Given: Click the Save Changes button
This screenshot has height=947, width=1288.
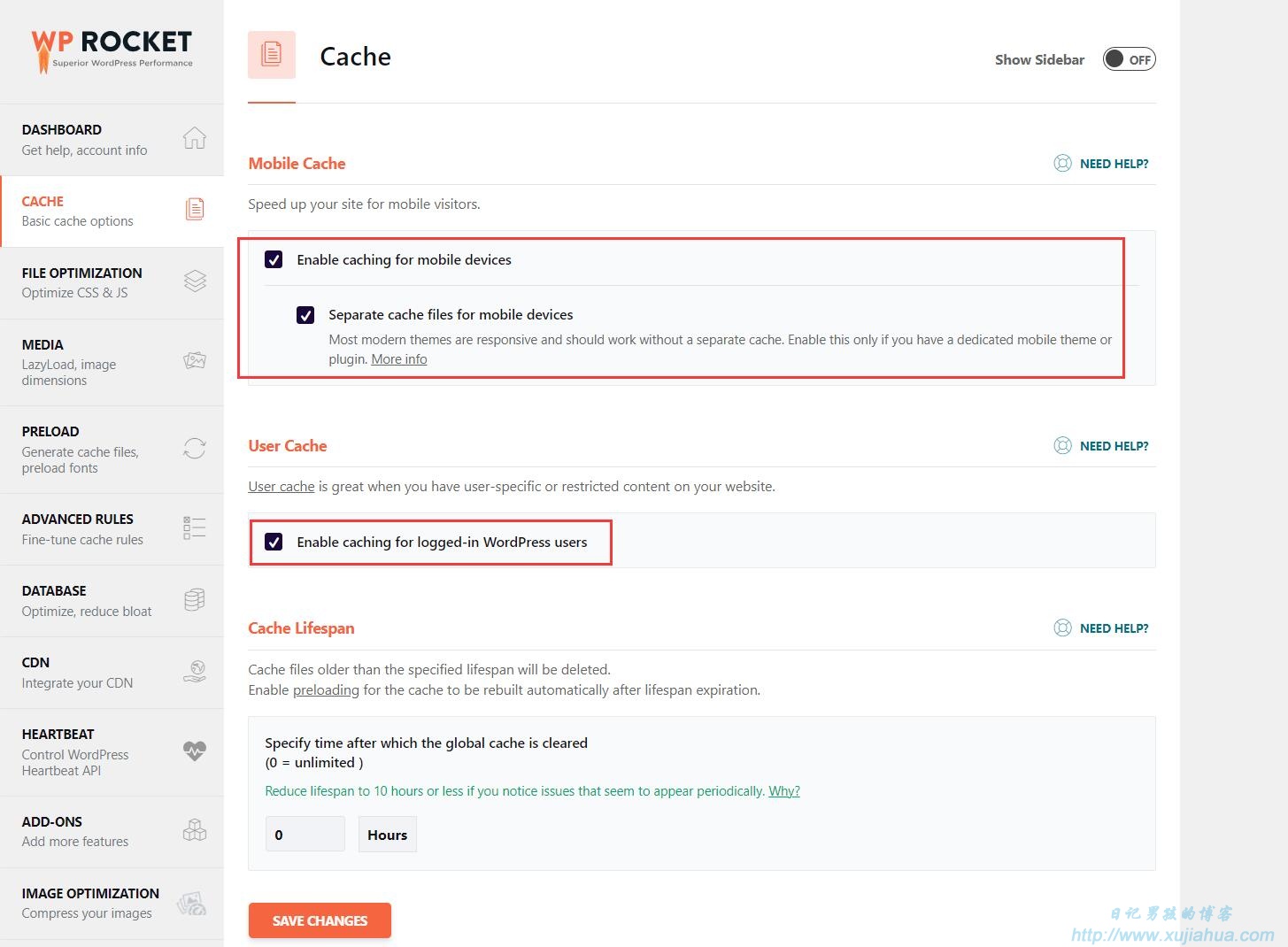Looking at the screenshot, I should tap(320, 920).
